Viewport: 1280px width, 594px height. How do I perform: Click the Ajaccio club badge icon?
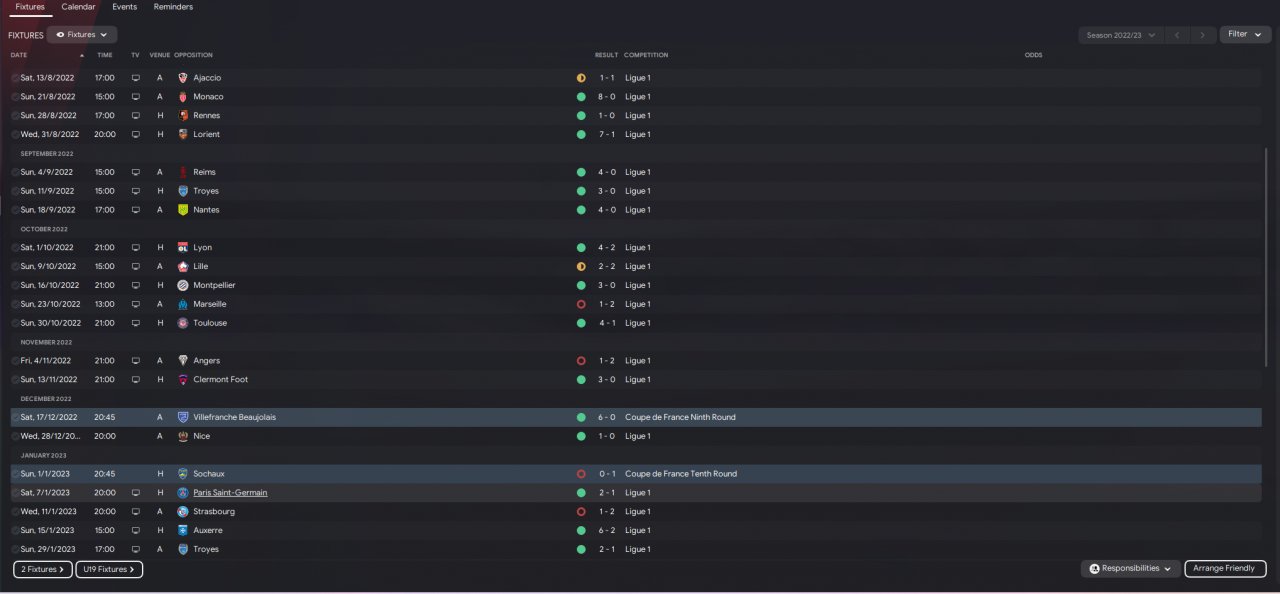[x=183, y=78]
